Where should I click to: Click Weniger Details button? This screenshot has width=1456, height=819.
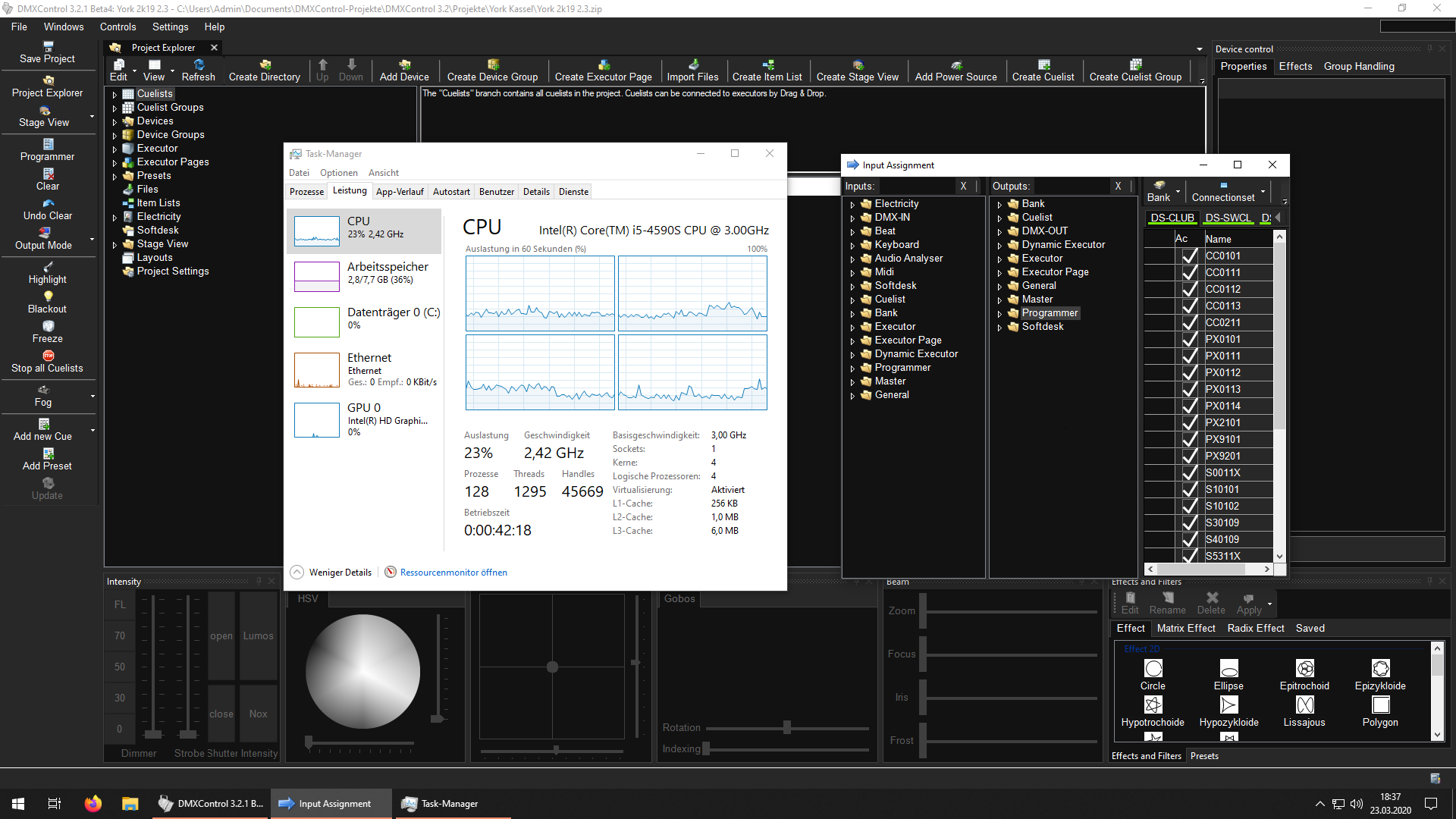(x=340, y=573)
